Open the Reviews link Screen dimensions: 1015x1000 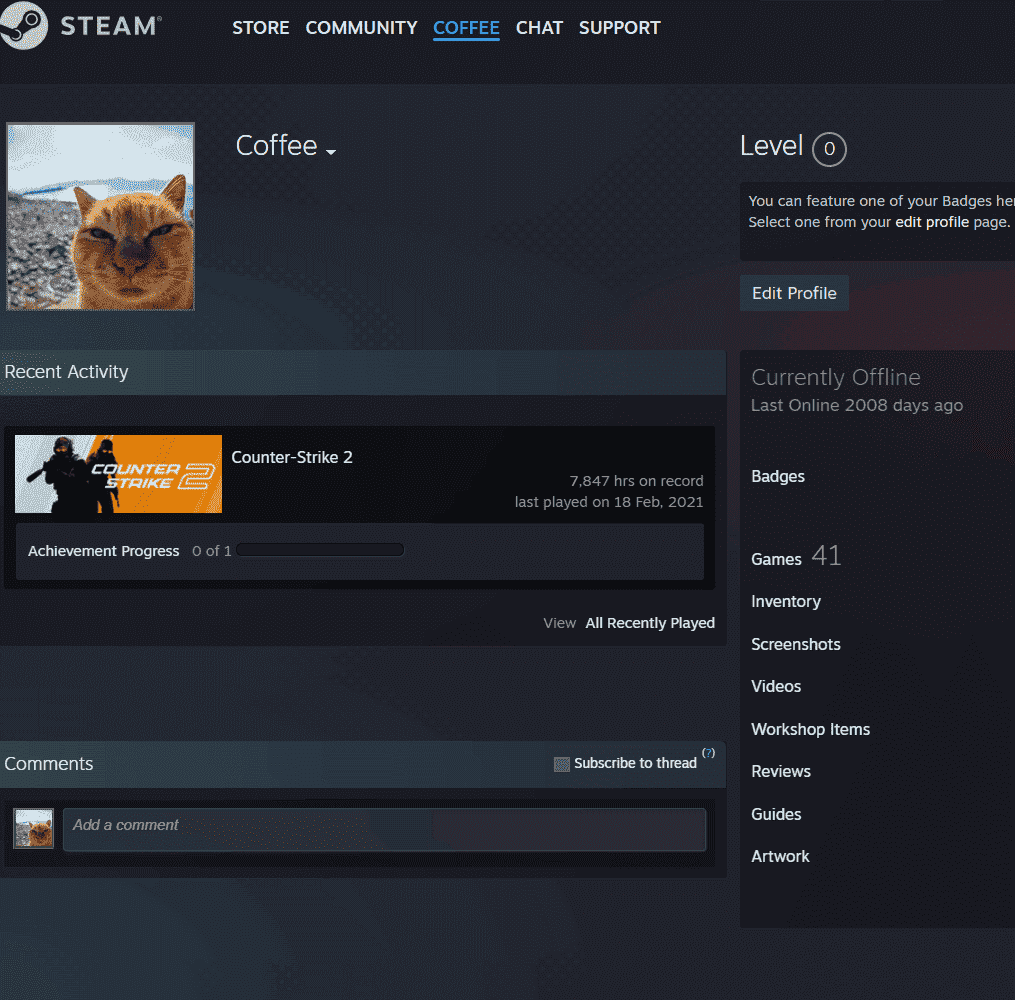coord(781,772)
